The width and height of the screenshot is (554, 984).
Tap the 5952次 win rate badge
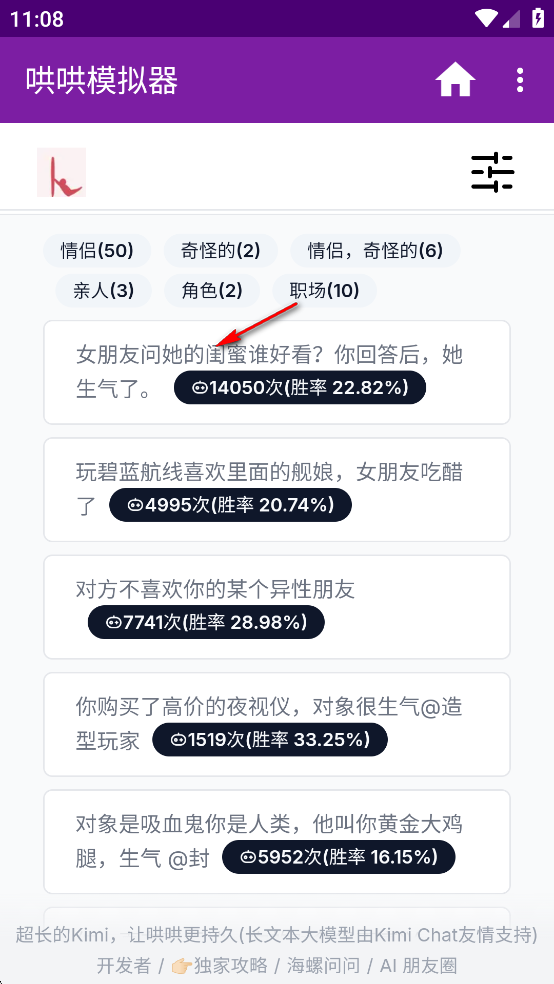click(339, 857)
